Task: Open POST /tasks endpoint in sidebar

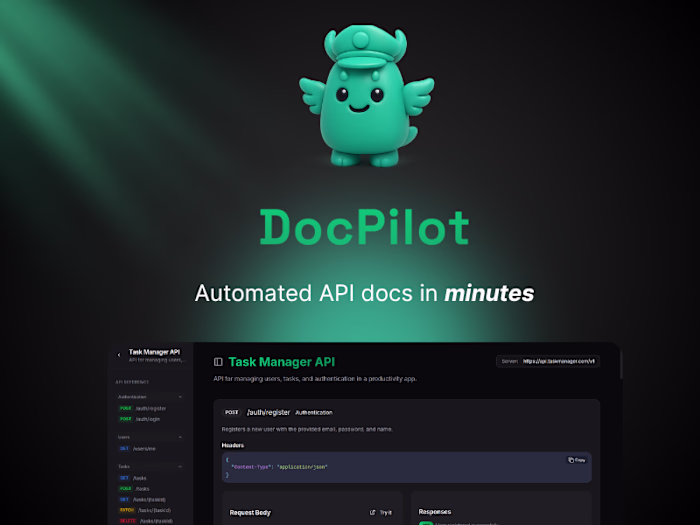Action: tap(134, 489)
